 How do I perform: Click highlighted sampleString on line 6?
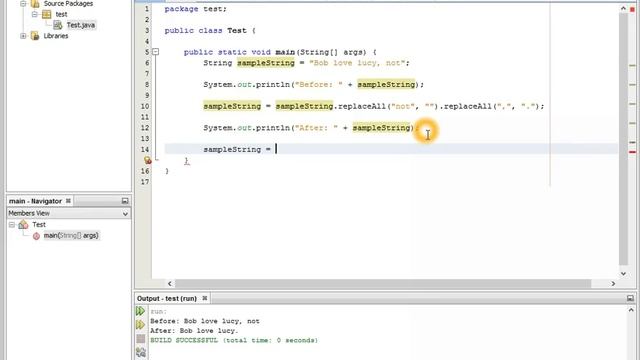266,63
